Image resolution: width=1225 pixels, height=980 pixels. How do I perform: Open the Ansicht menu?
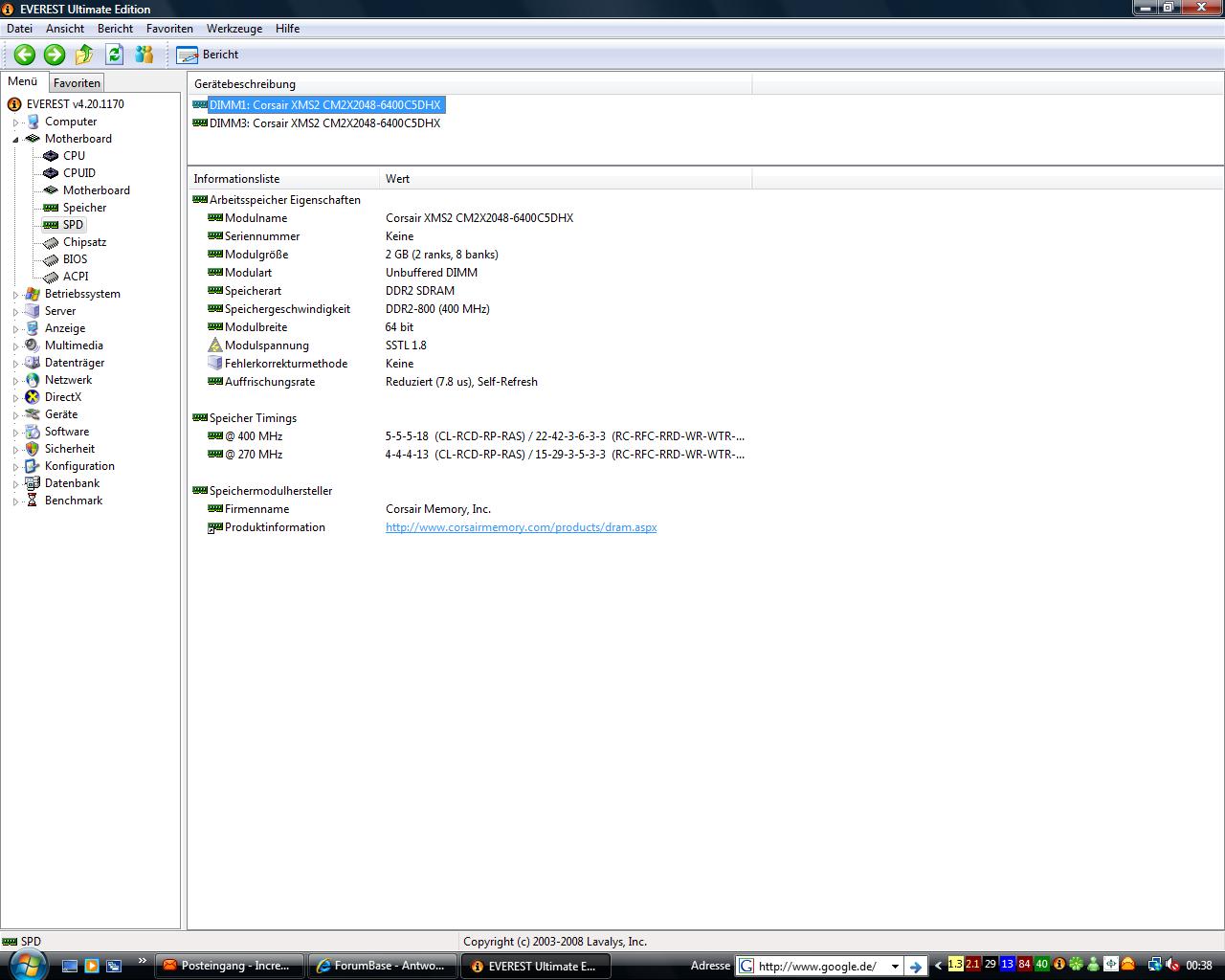pos(65,29)
